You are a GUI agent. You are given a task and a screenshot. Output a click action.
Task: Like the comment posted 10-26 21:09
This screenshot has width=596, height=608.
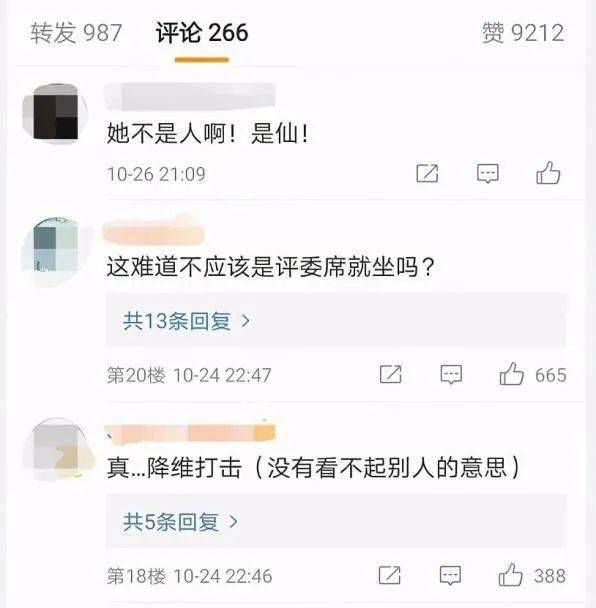click(x=548, y=173)
